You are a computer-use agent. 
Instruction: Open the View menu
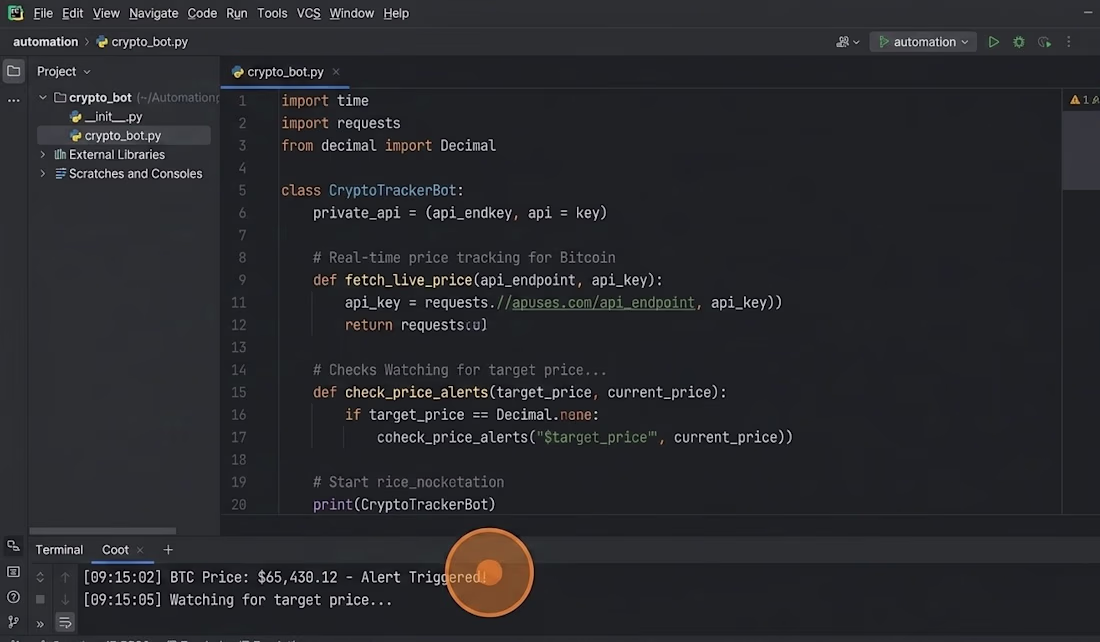pos(106,13)
